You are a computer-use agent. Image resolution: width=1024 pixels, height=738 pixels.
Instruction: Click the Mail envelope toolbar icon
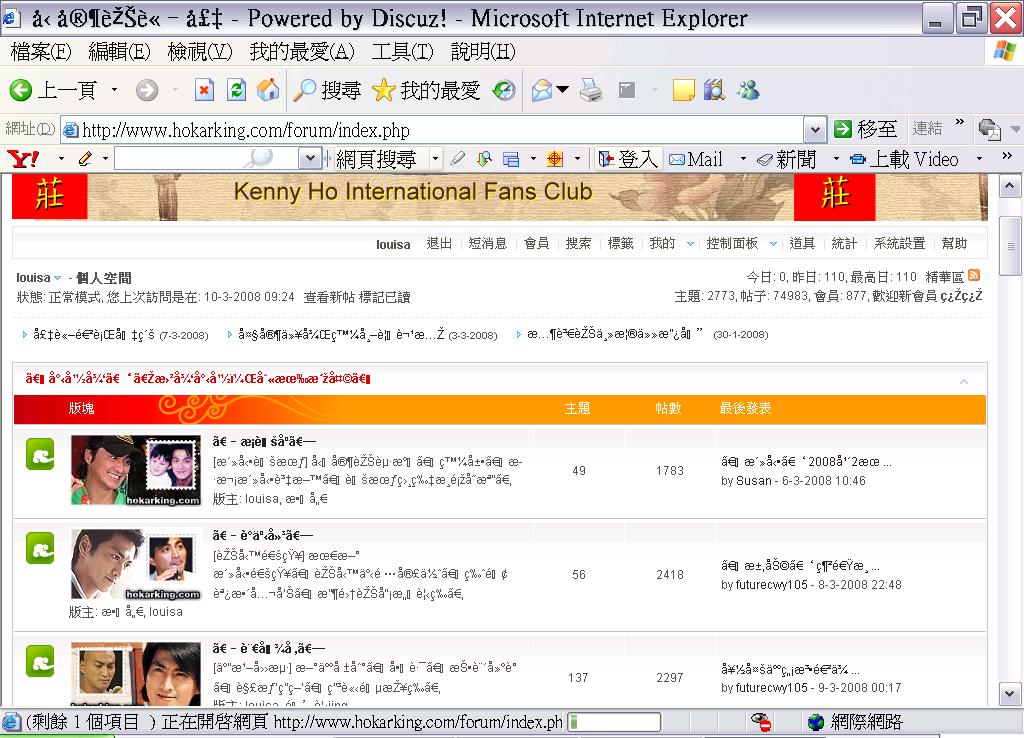click(x=542, y=90)
